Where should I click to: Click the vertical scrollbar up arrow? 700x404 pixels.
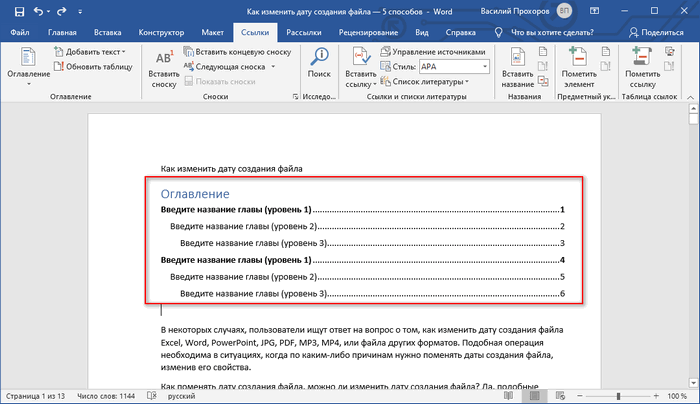tap(693, 108)
